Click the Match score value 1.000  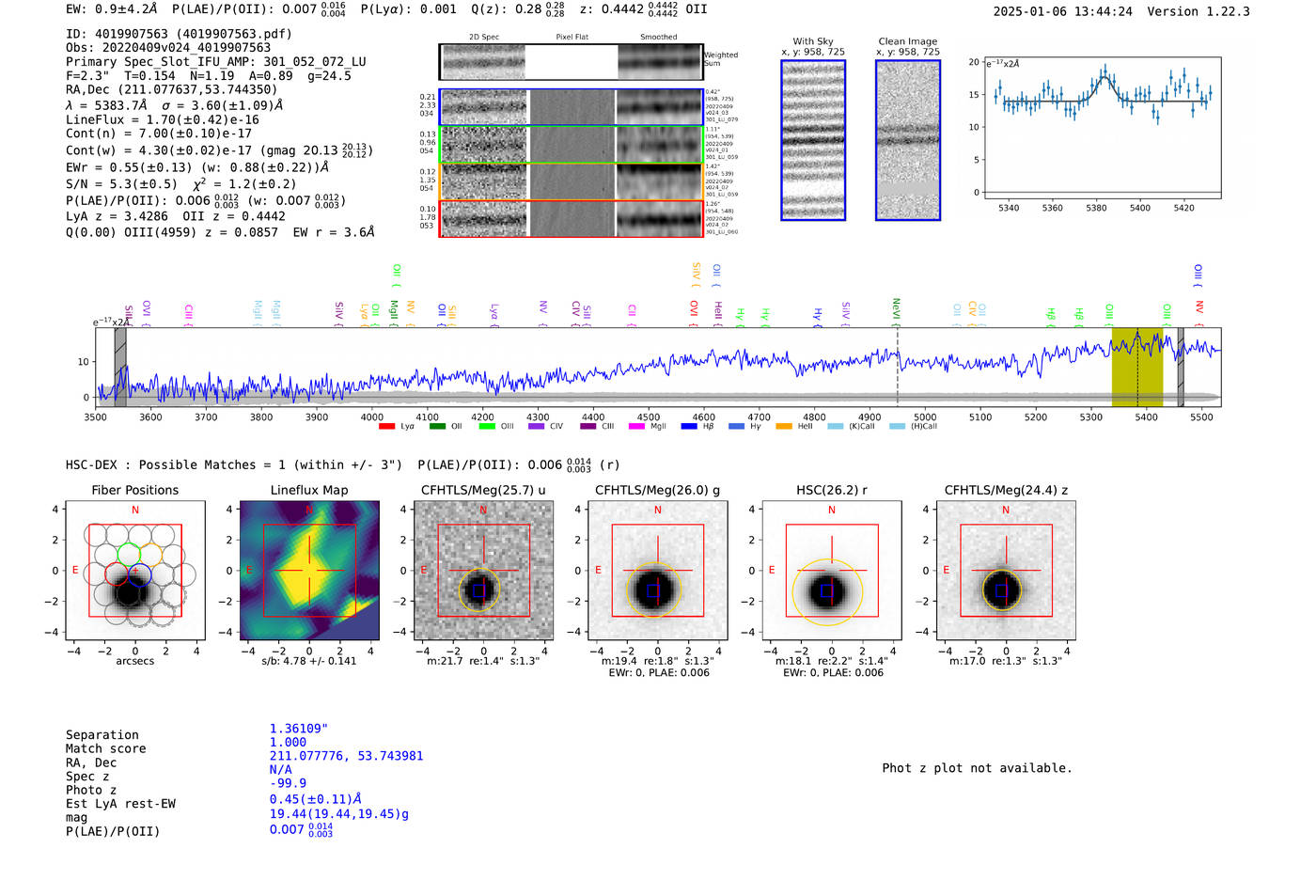coord(288,743)
